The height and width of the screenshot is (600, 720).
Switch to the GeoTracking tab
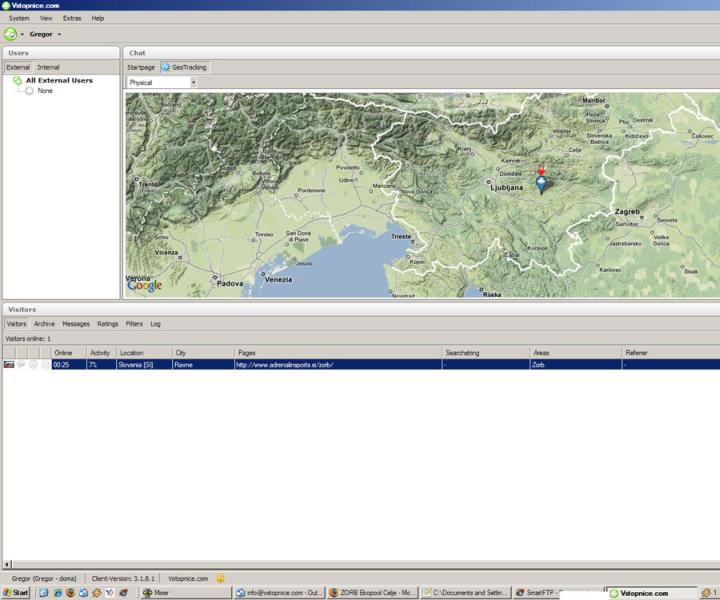coord(184,67)
